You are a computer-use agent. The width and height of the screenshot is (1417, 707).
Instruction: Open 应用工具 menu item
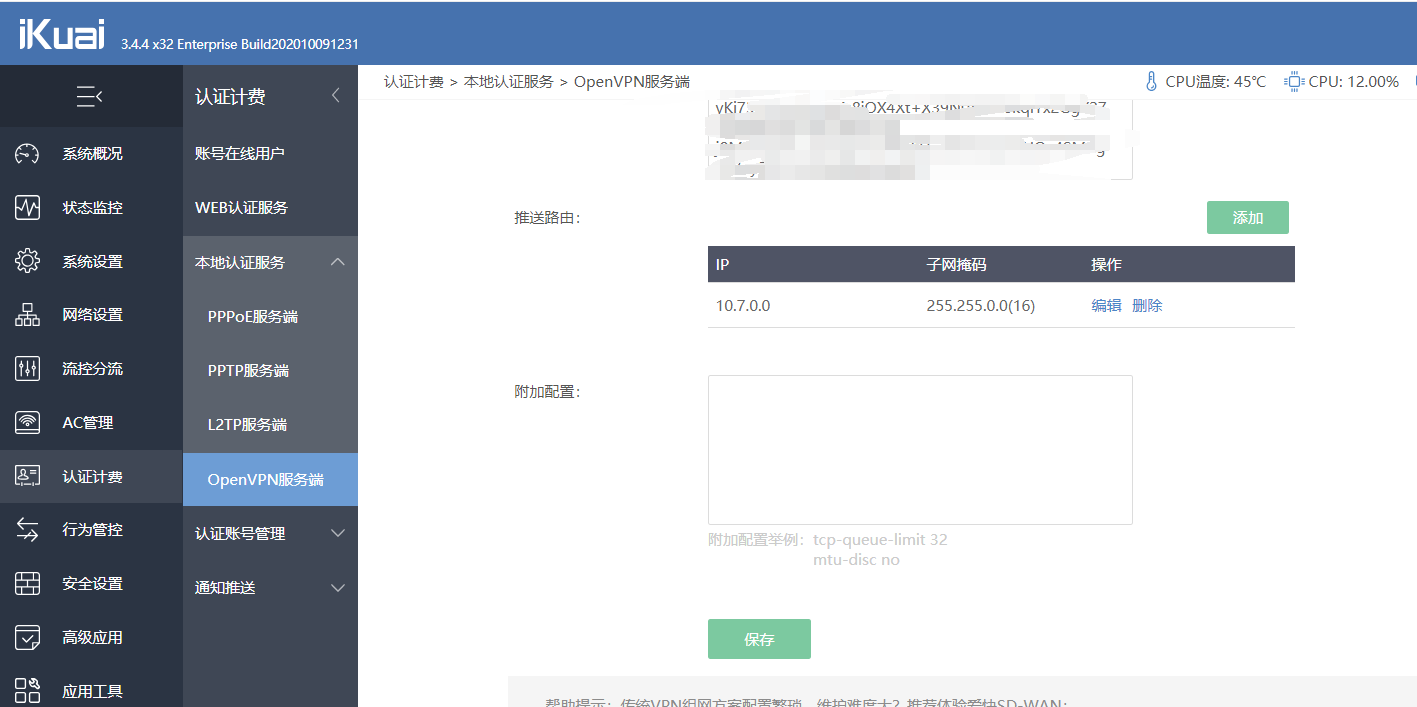(x=91, y=691)
